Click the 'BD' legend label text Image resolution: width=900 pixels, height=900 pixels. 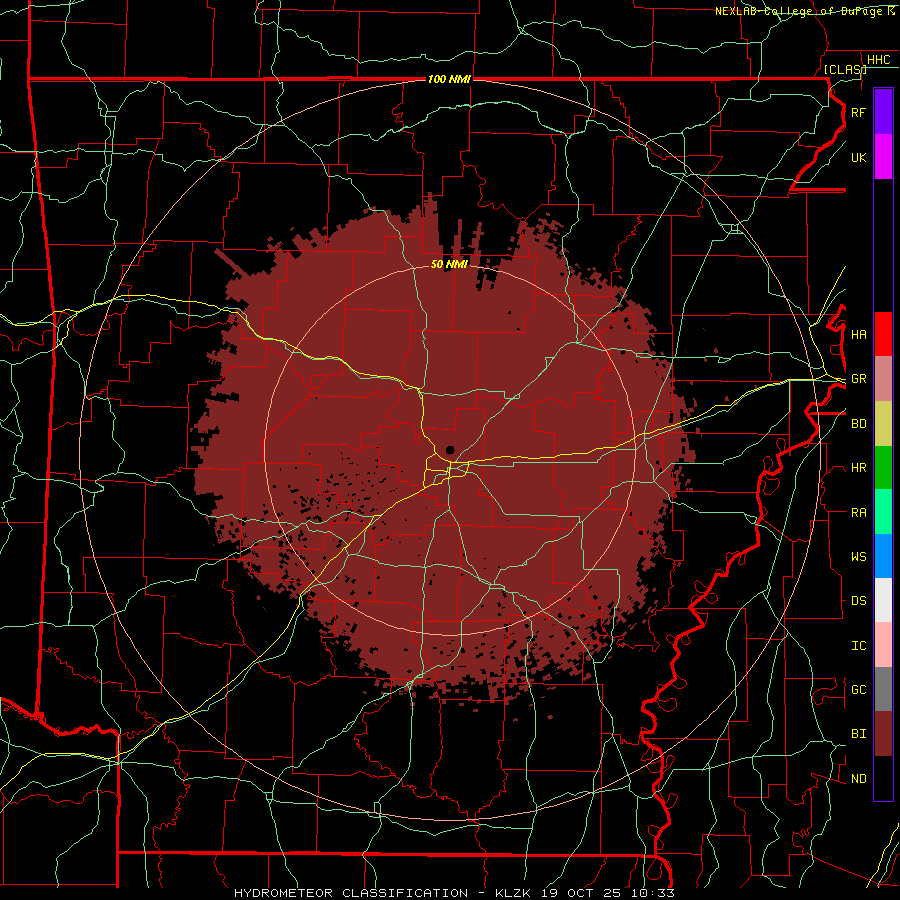point(858,424)
